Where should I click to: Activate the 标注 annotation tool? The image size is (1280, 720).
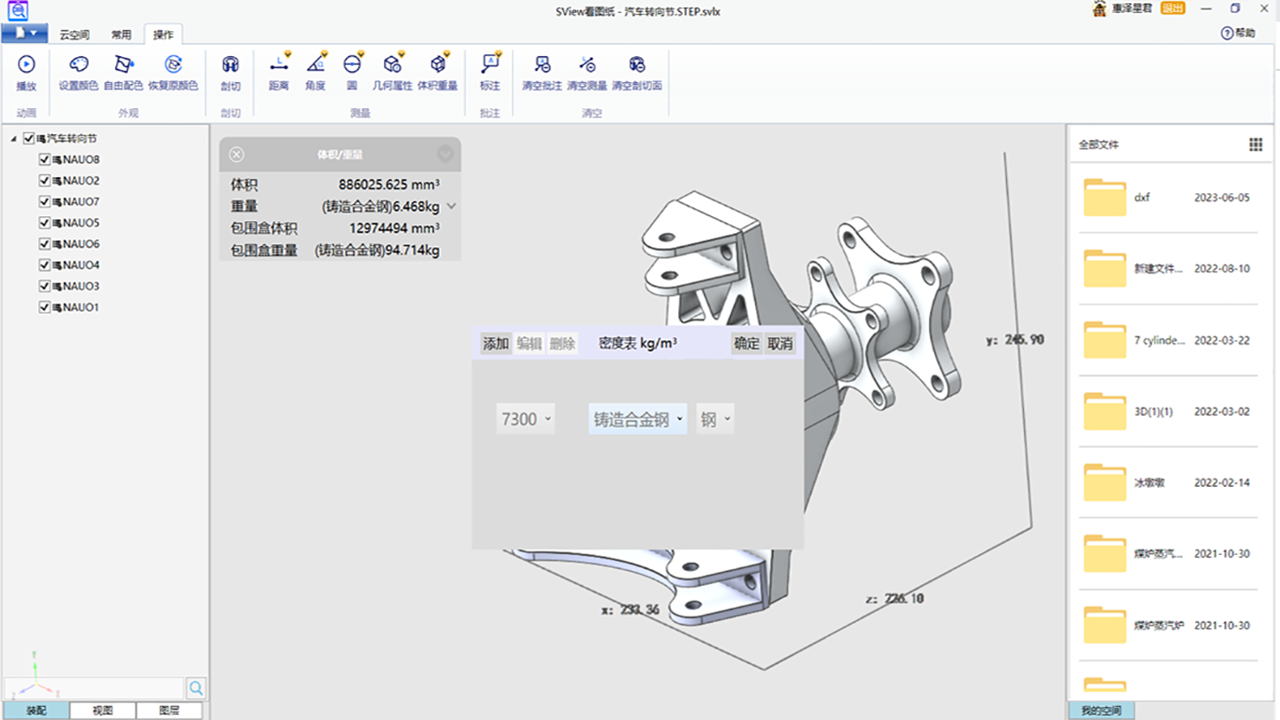[x=489, y=72]
